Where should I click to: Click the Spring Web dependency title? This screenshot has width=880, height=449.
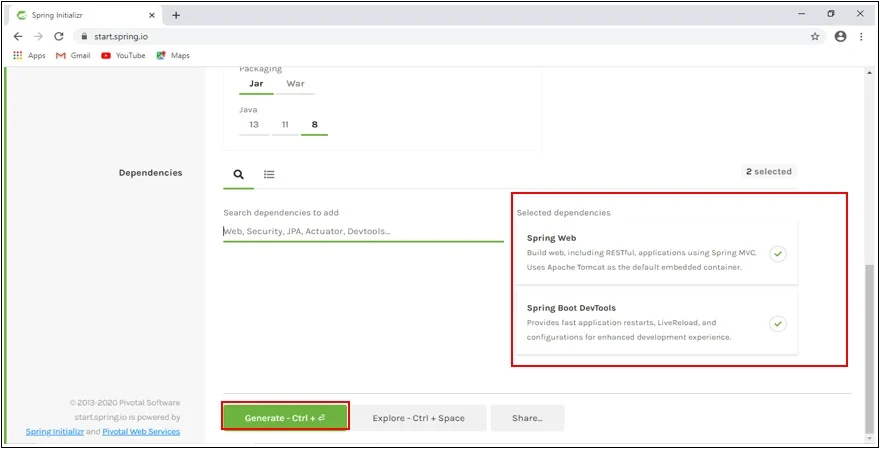click(x=551, y=238)
